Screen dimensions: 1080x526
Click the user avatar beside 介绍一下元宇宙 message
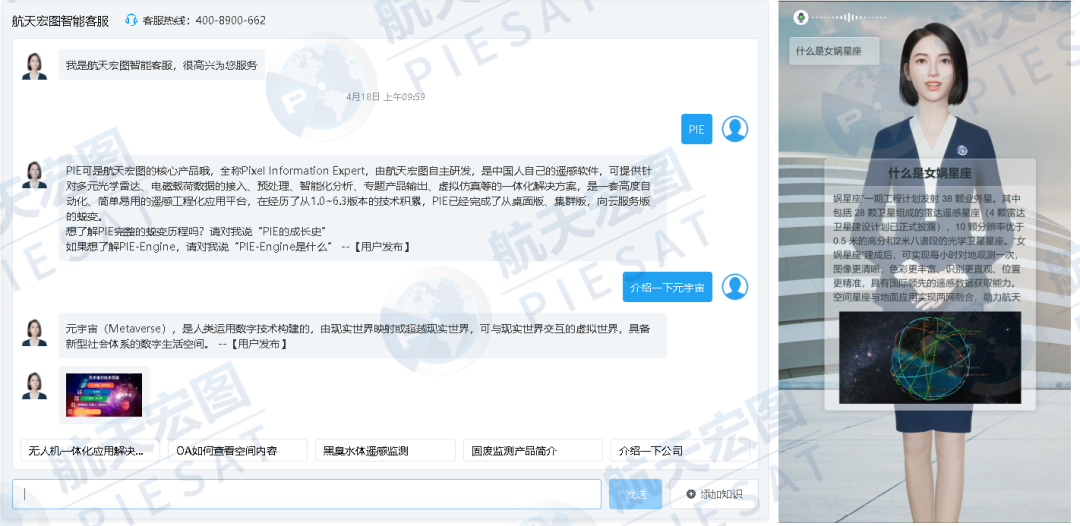[x=735, y=287]
